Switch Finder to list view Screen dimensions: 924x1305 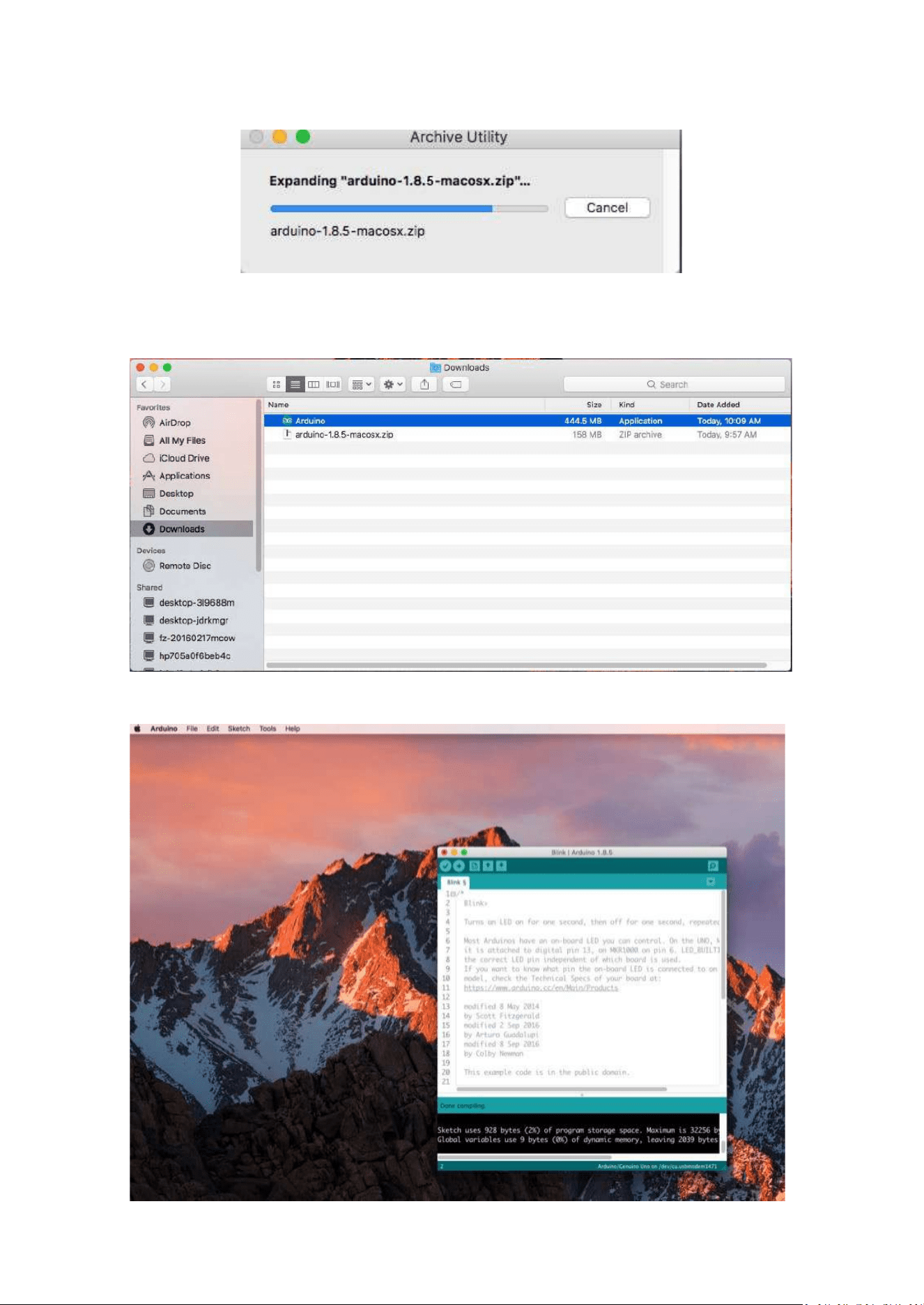295,385
